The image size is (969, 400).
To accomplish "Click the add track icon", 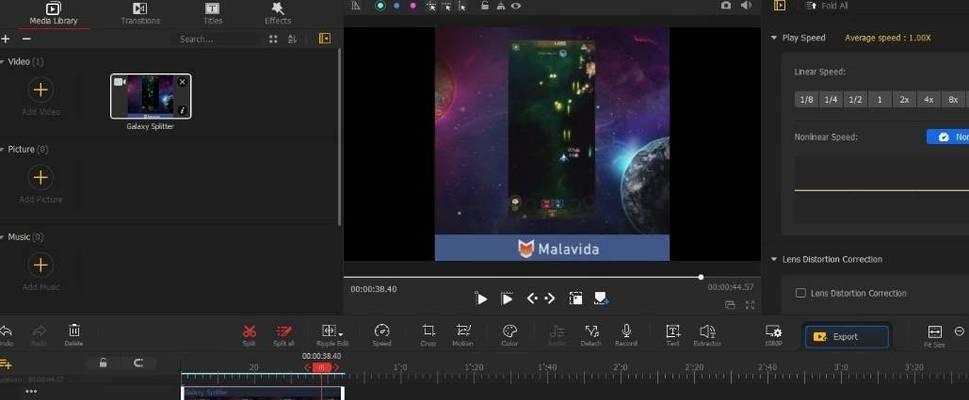I will pyautogui.click(x=6, y=364).
